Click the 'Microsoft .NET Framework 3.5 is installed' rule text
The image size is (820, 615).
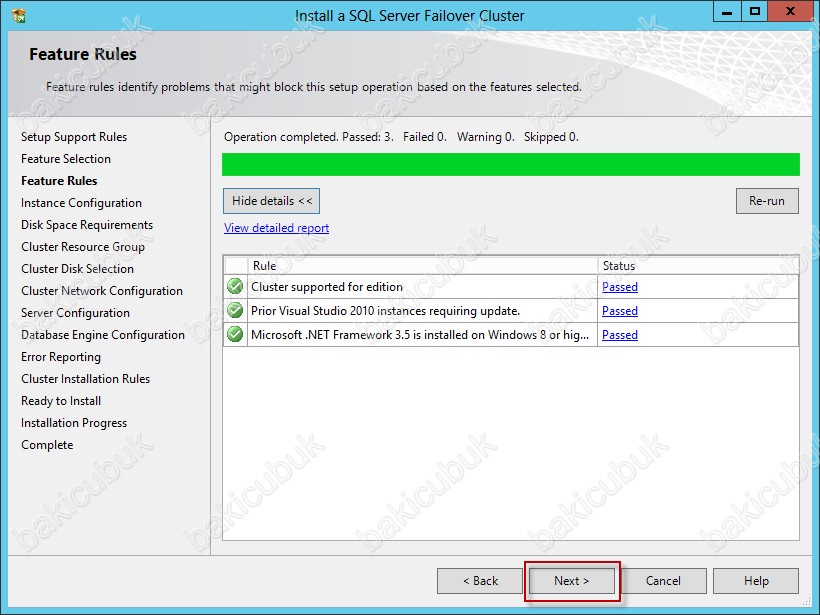[x=420, y=335]
